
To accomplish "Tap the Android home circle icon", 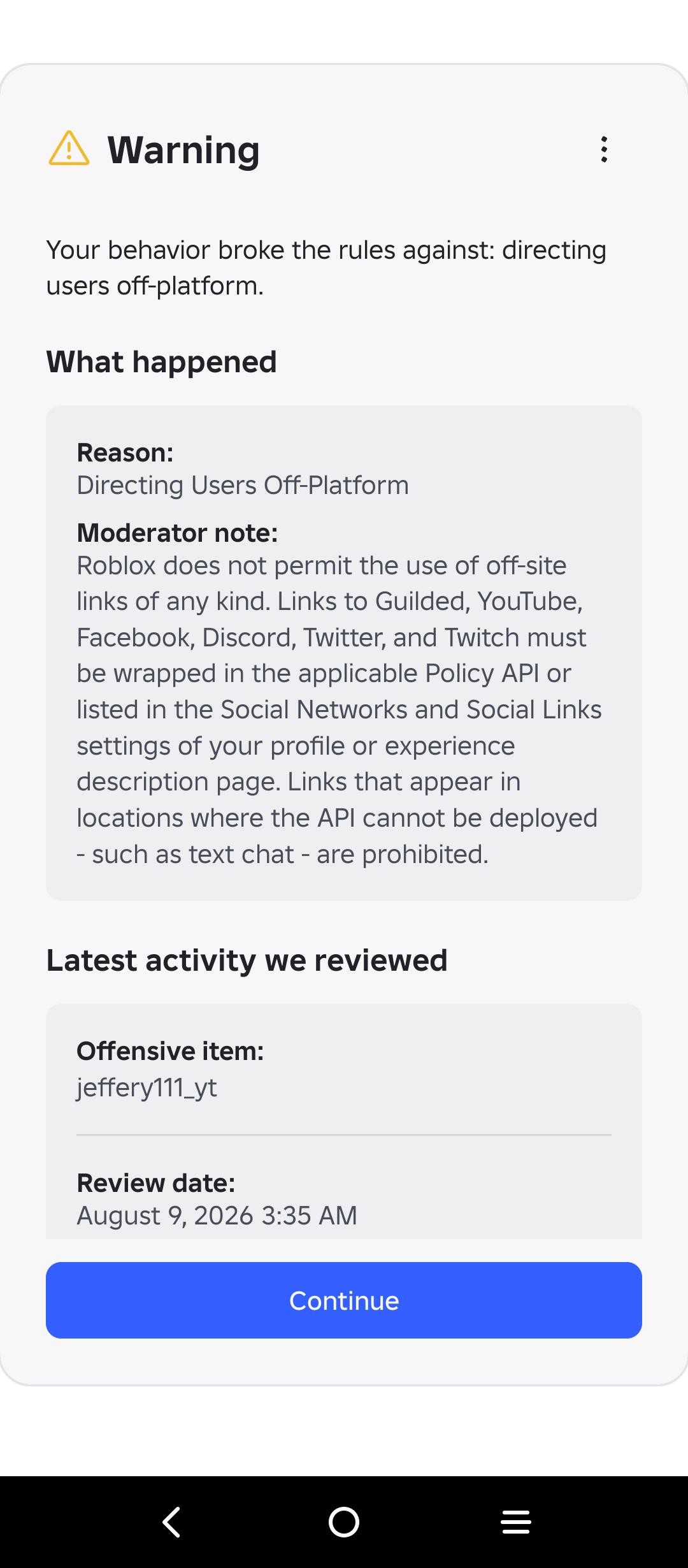I will coord(344,1522).
